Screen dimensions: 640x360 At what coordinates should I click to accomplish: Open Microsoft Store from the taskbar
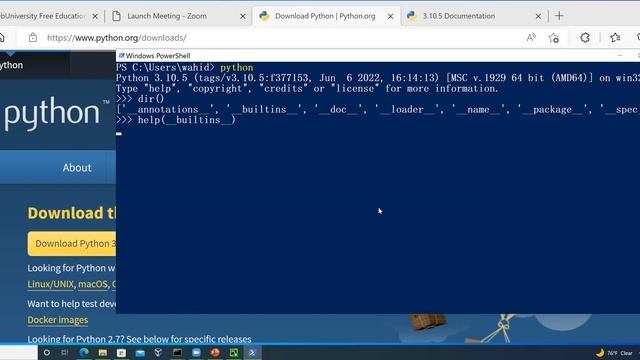pos(121,353)
